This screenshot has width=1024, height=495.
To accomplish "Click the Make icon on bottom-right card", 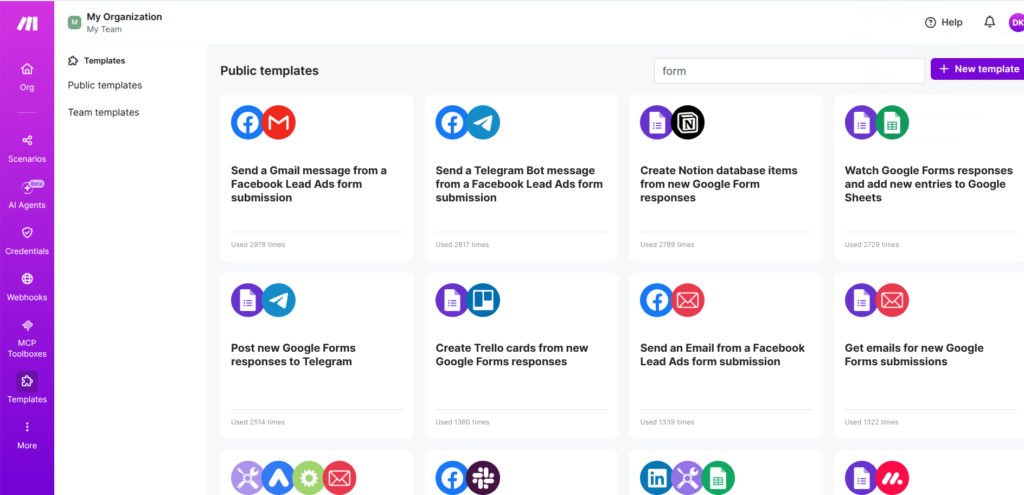I will [x=892, y=478].
